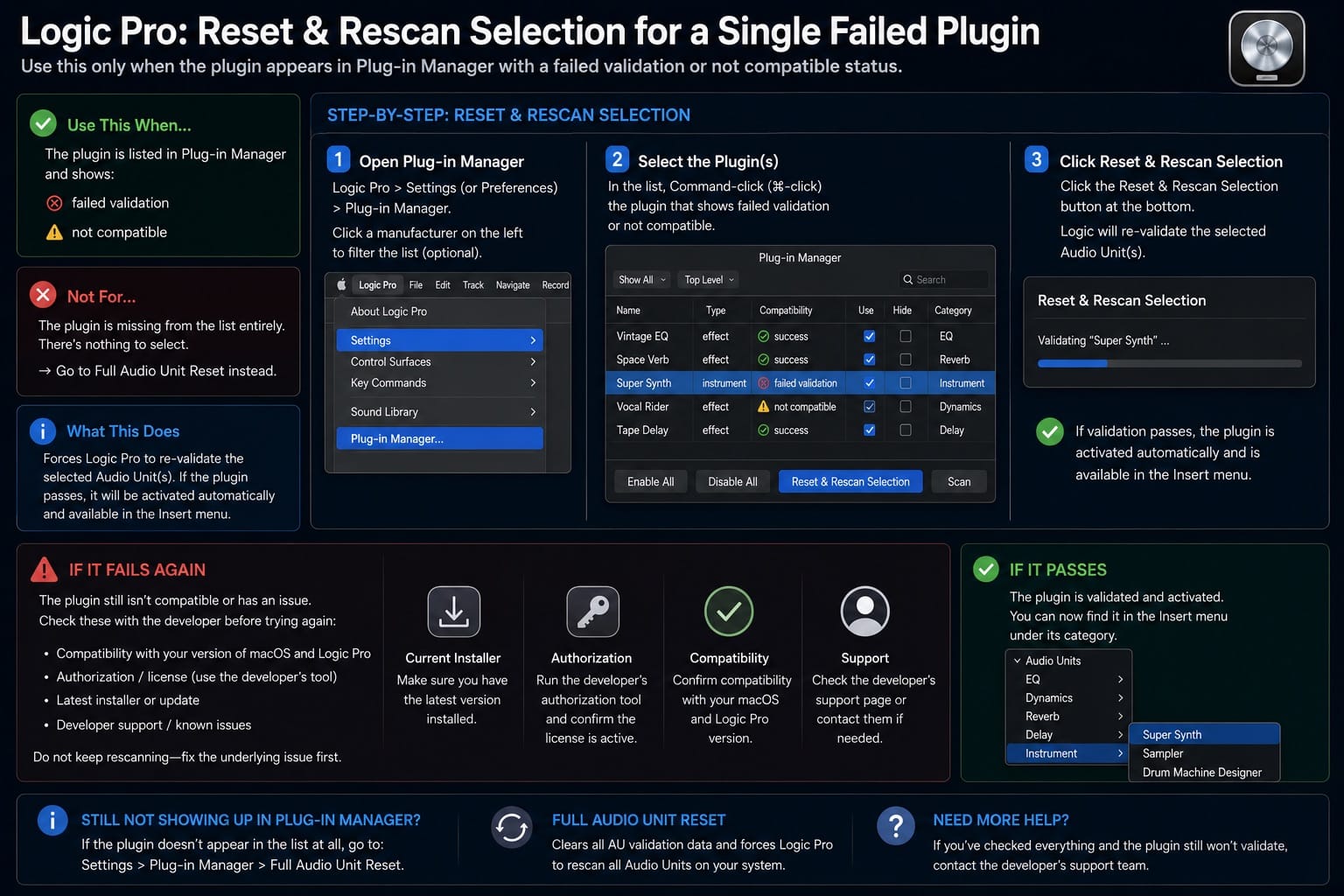This screenshot has width=1344, height=896.
Task: Toggle the Use checkbox for Vintage EQ
Action: (x=869, y=336)
